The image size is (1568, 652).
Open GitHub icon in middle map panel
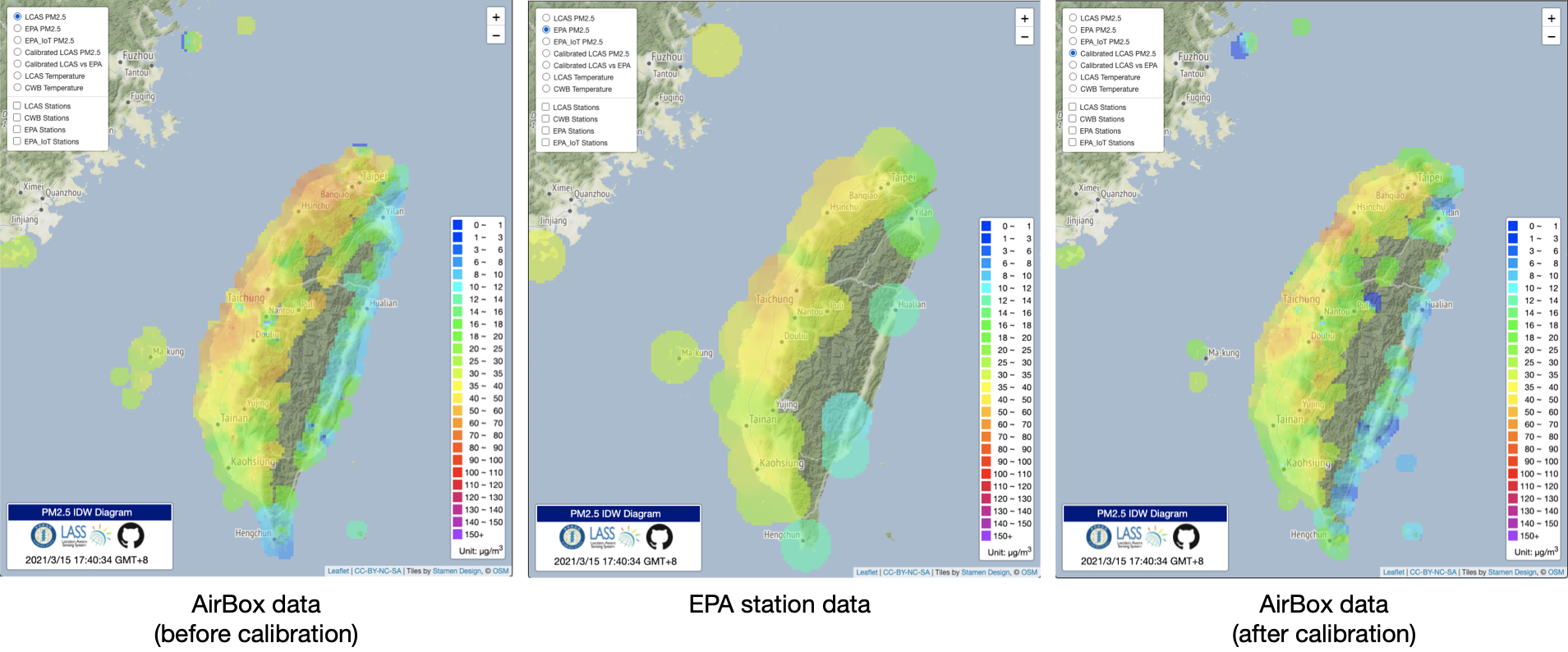(660, 538)
